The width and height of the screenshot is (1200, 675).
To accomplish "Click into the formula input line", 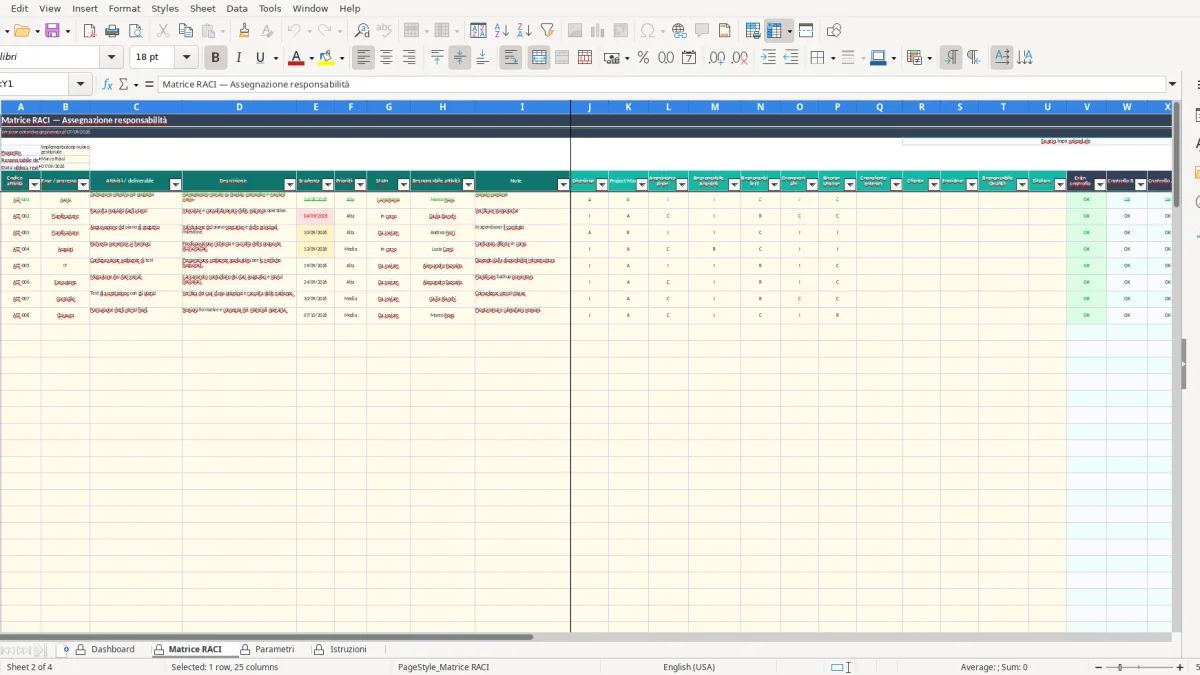I will 661,85.
